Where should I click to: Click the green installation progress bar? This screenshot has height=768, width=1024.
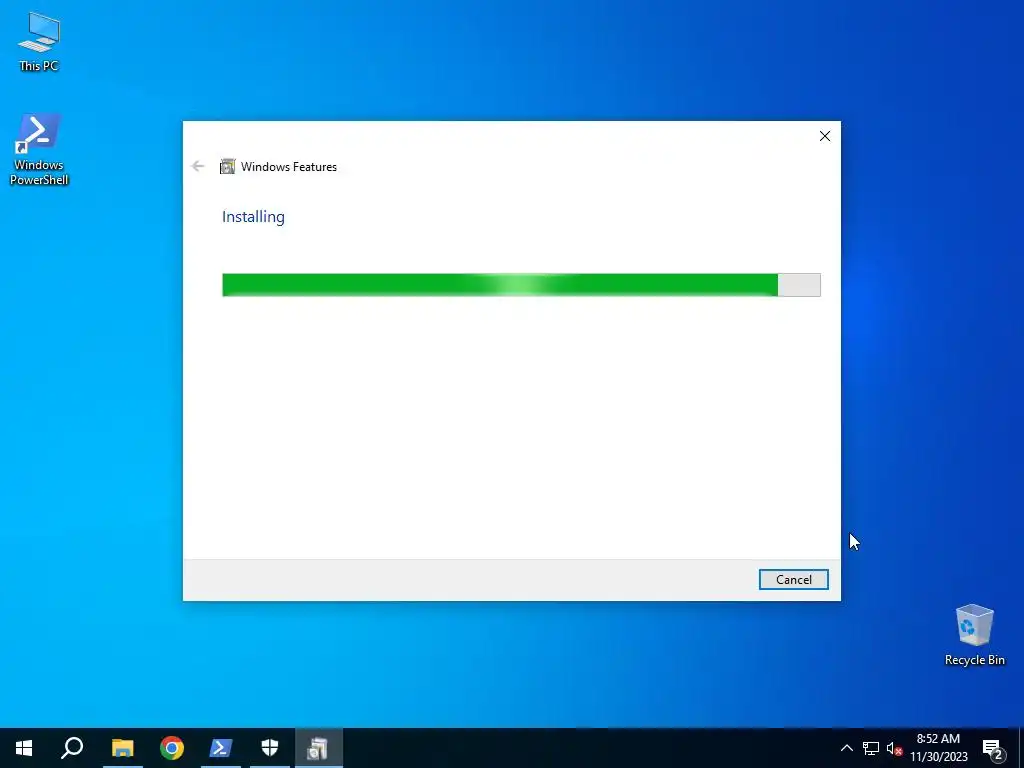[521, 285]
